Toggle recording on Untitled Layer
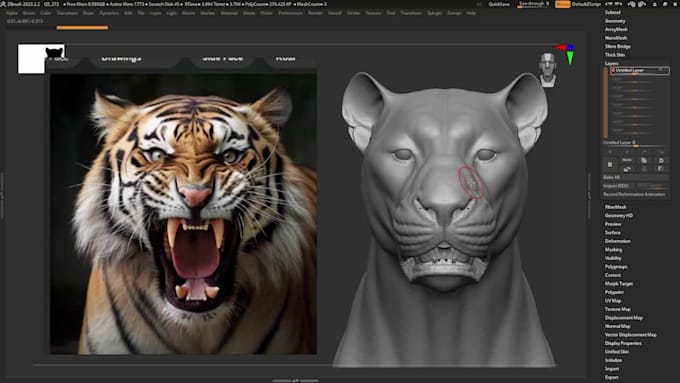This screenshot has height=383, width=680. 613,70
